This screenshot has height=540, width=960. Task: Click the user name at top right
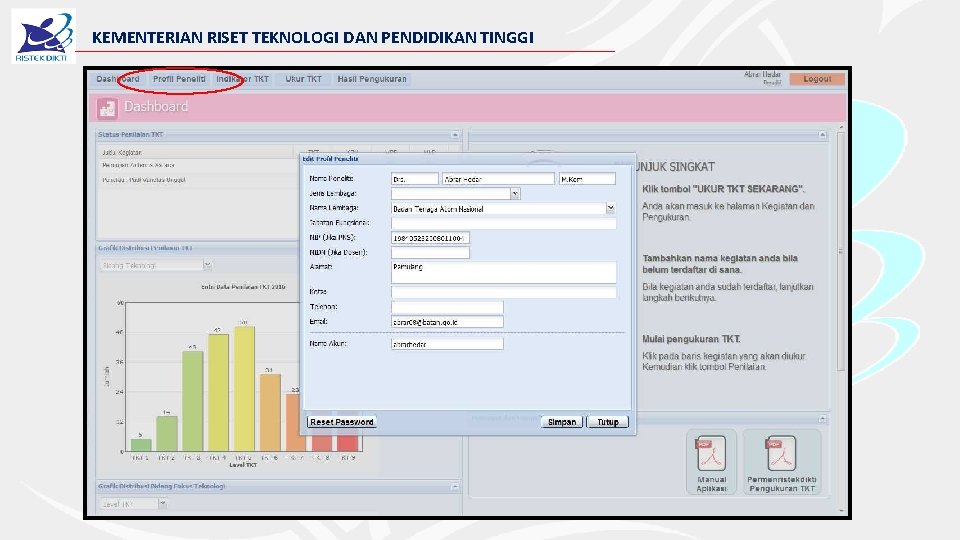(762, 75)
